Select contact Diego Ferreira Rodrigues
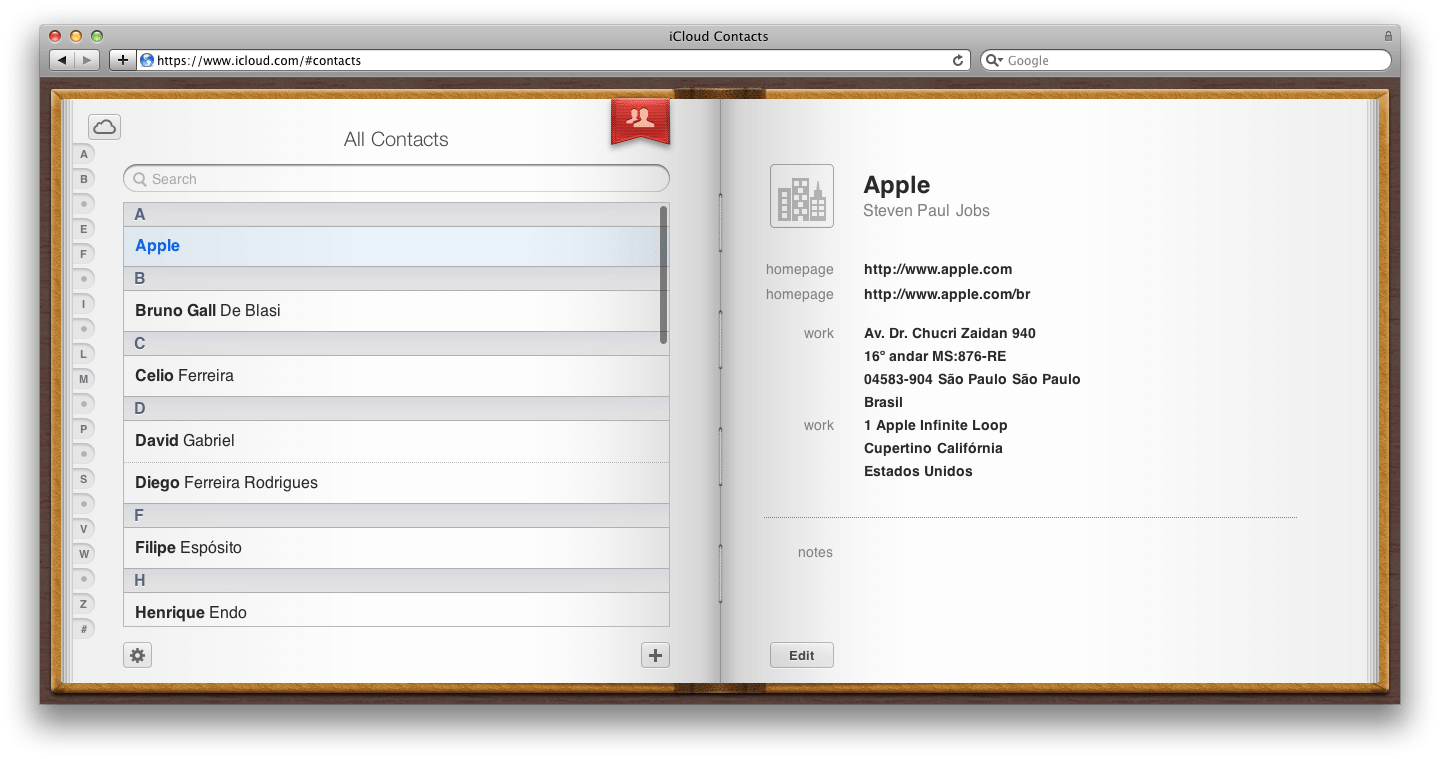 pos(396,483)
